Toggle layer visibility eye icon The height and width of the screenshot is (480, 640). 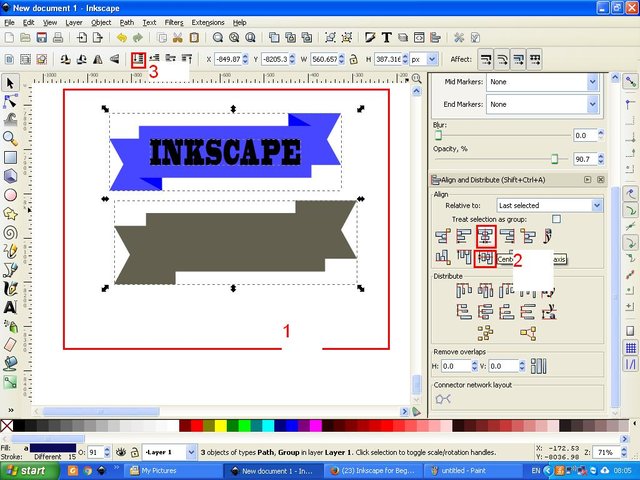pos(120,452)
